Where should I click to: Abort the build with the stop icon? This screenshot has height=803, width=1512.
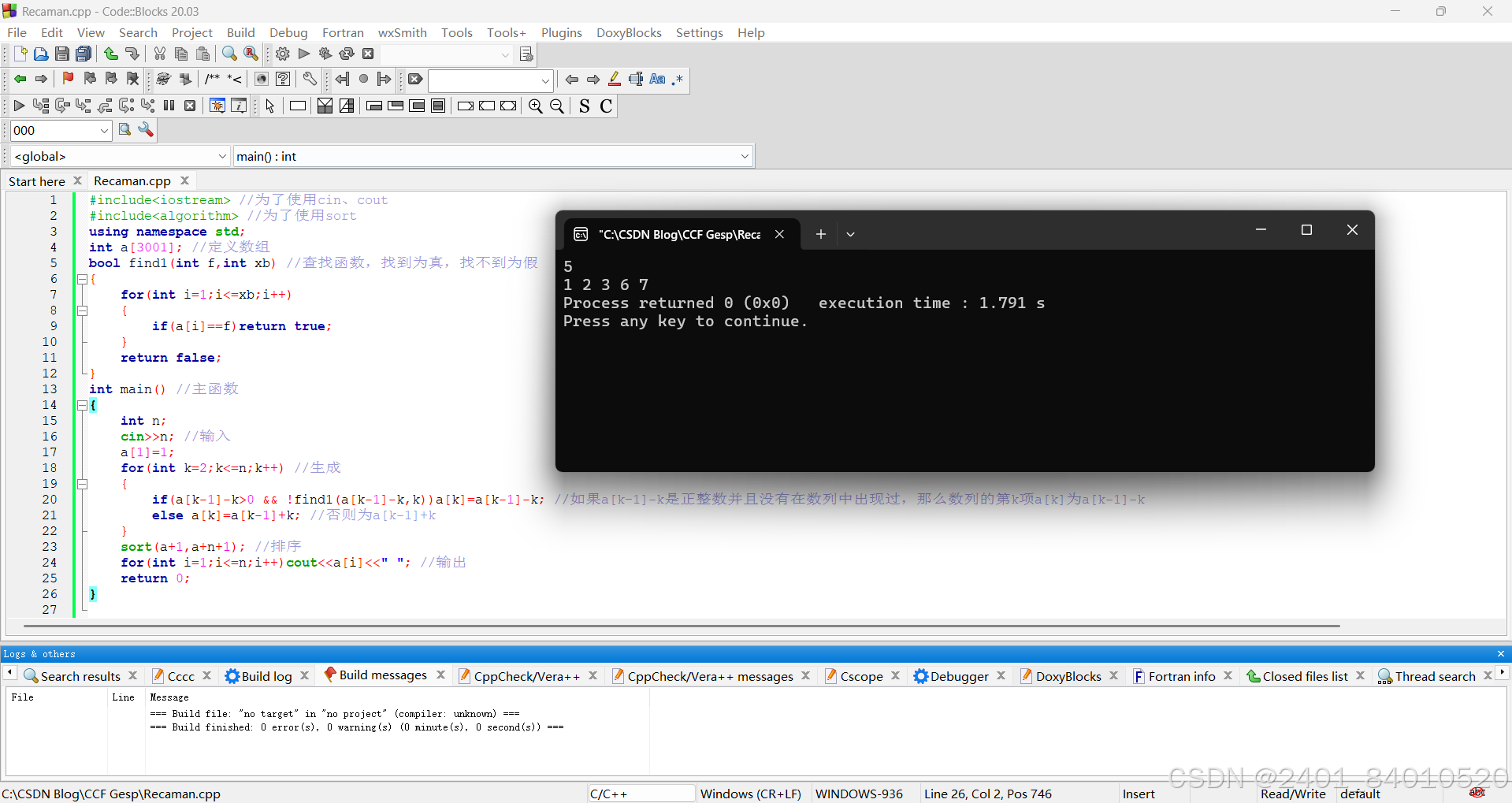coord(368,54)
